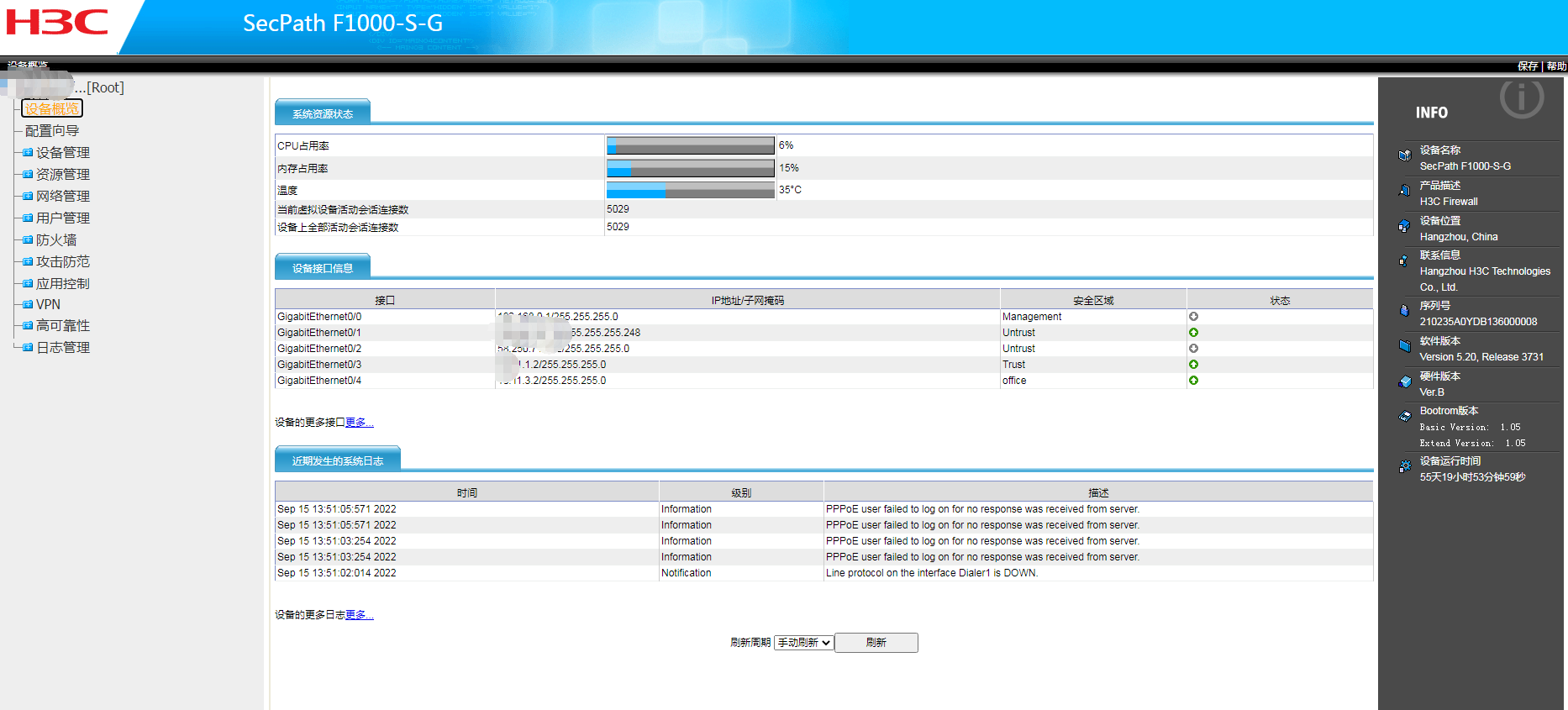Click the 刷新 button

pos(876,643)
